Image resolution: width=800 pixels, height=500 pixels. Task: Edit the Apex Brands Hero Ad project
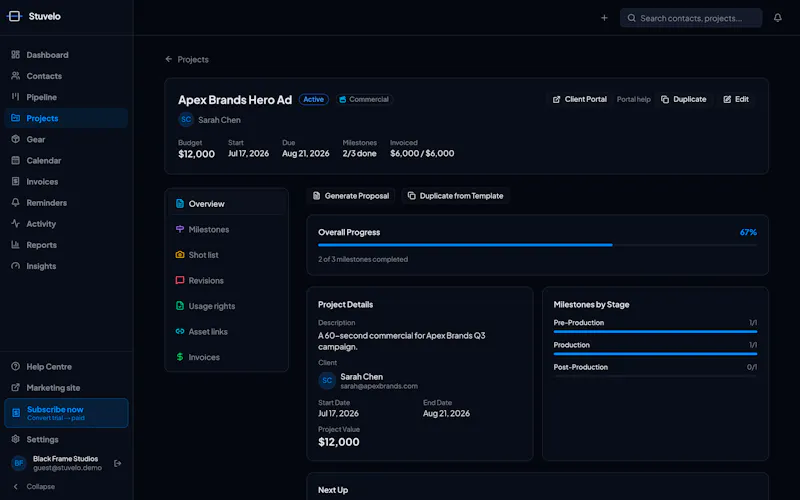click(736, 99)
